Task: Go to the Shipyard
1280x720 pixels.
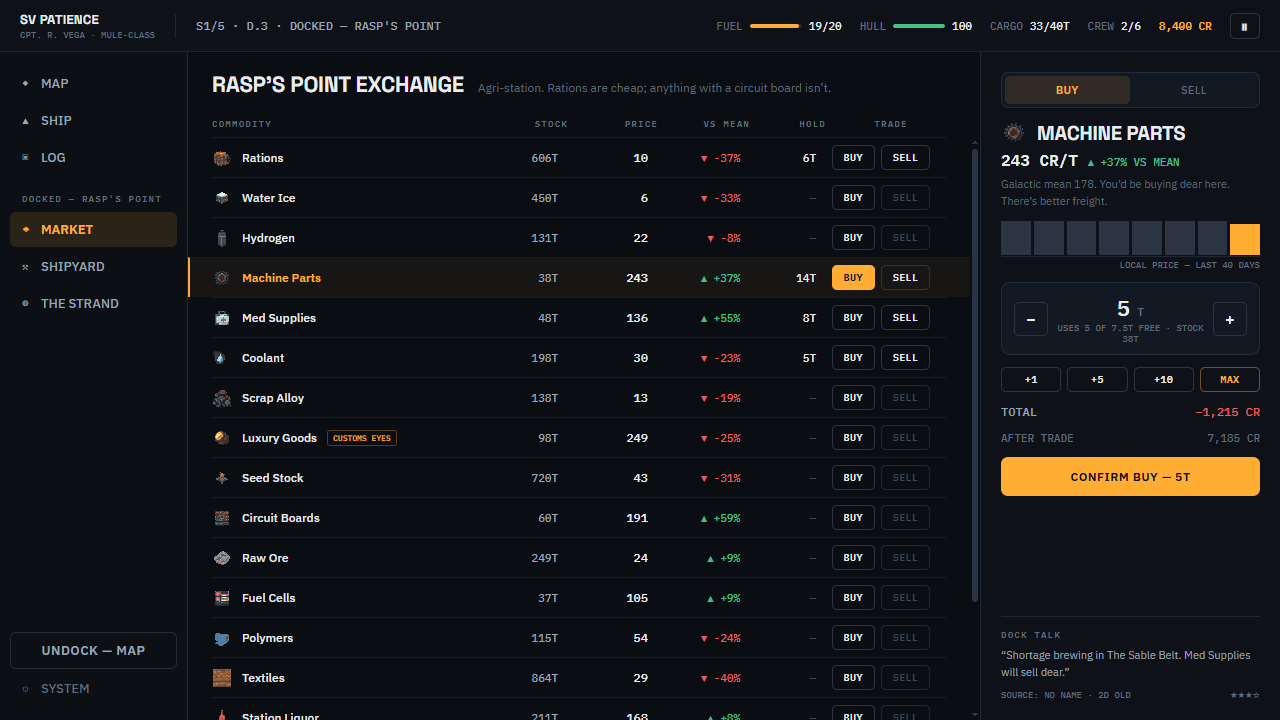Action: [93, 266]
